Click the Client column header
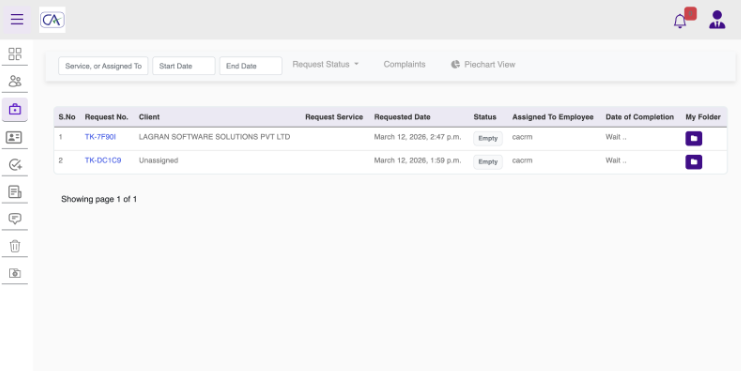 149,117
